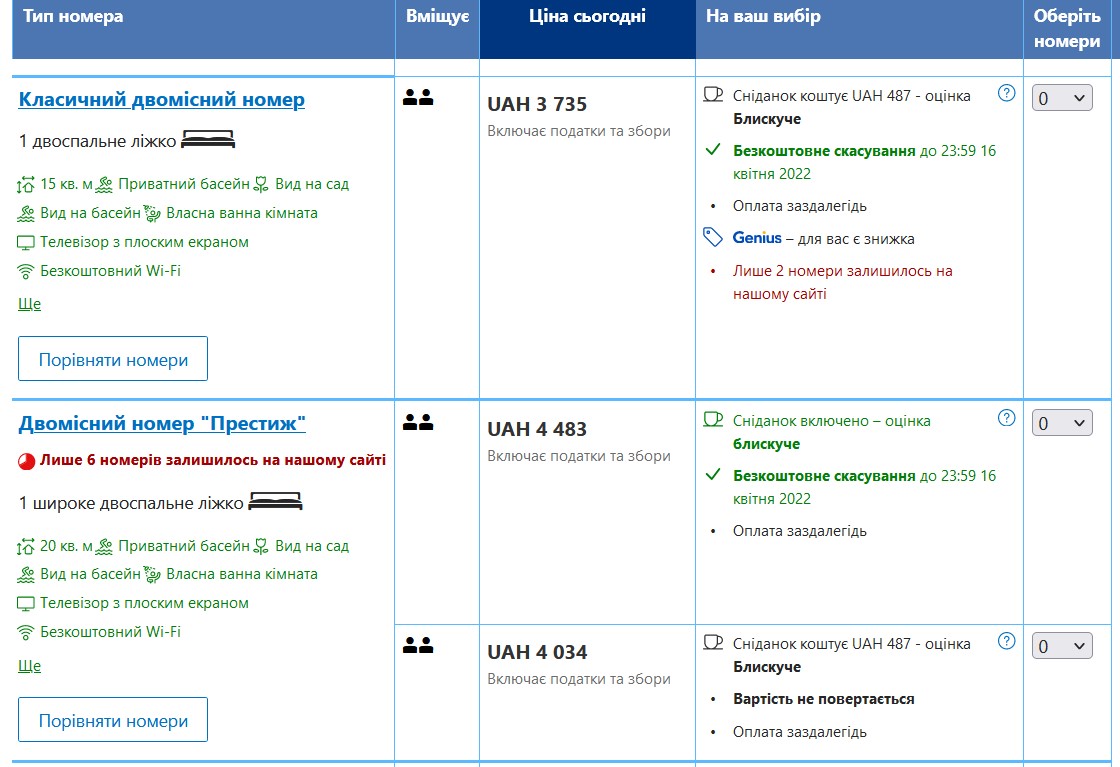Image resolution: width=1120 pixels, height=767 pixels.
Task: Click the 'Тип номера' column header
Action: (x=73, y=16)
